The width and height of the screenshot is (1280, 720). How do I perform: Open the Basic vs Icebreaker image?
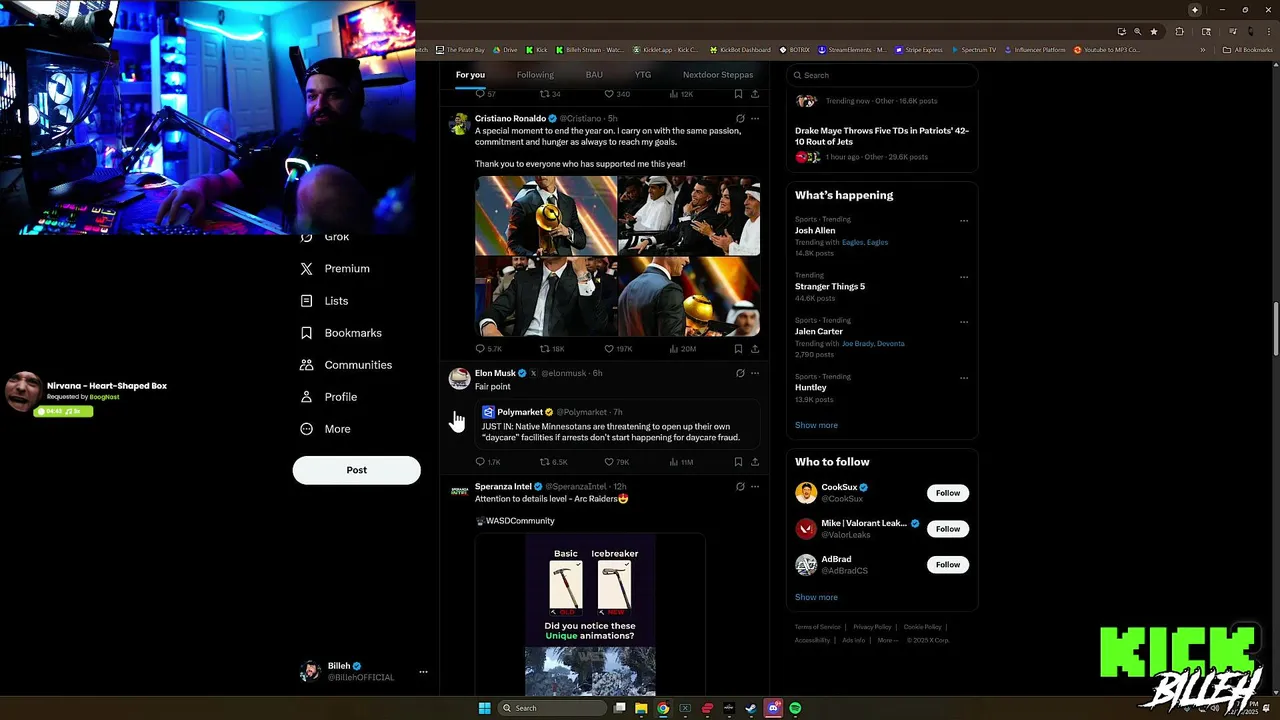tap(590, 615)
